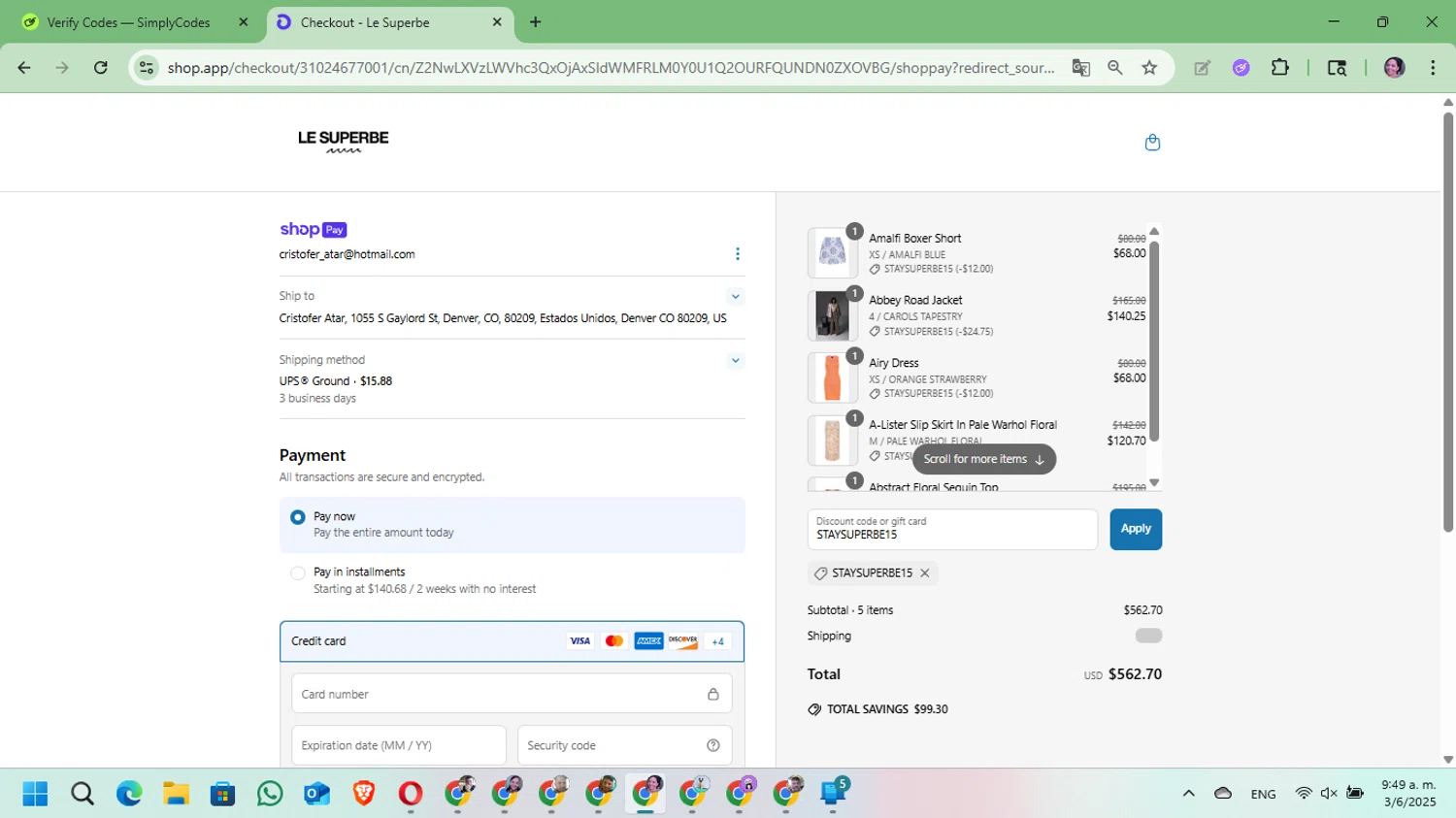Viewport: 1456px width, 818px height.
Task: Open the A-Lister Slip Skirt thumbnail
Action: (x=833, y=440)
